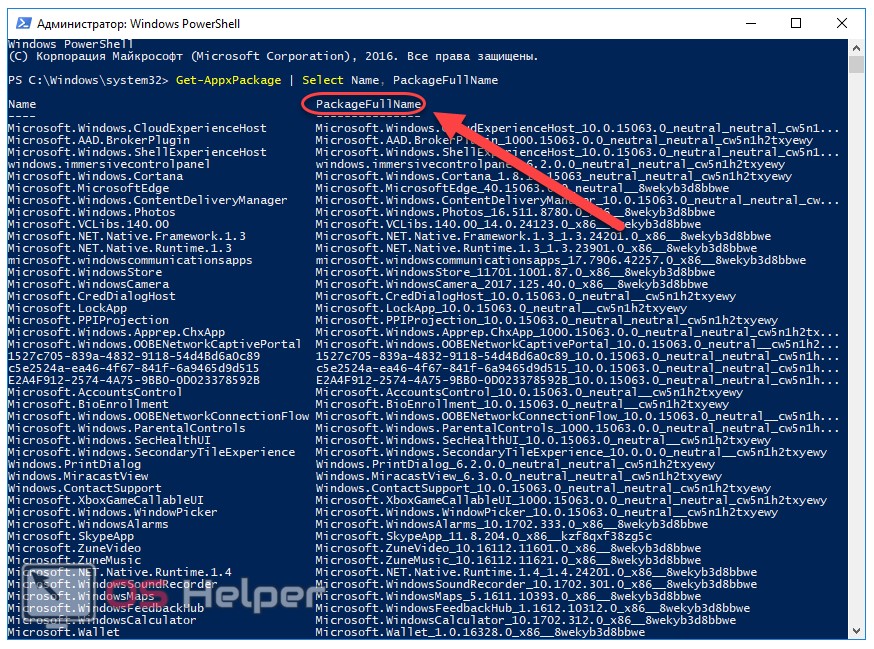Screen dimensions: 874x649
Task: Click the 1527c705-839a-4832-9118-54d4Bd6a0c89 name entry
Action: click(x=134, y=356)
